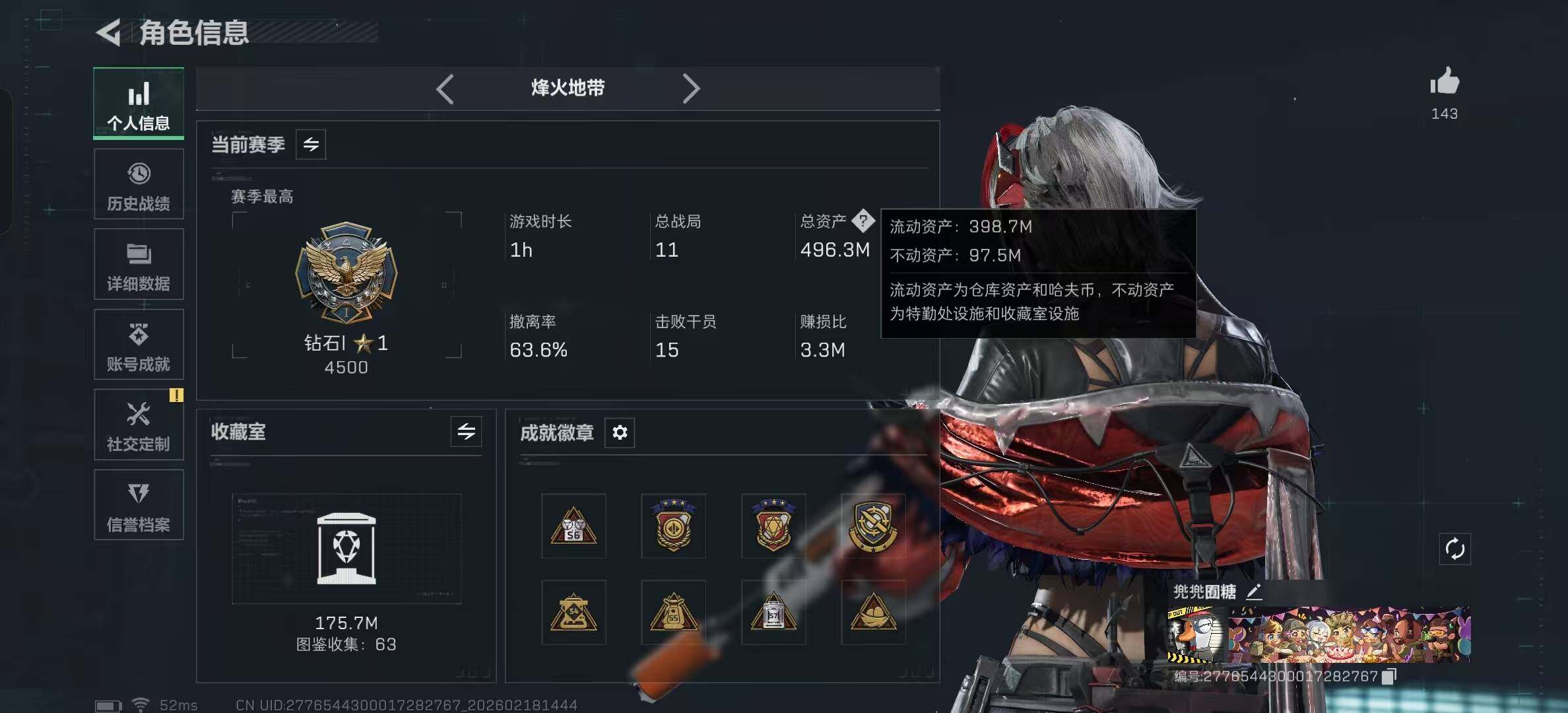
Task: Open the 信誉档案 reputation section
Action: [x=139, y=505]
